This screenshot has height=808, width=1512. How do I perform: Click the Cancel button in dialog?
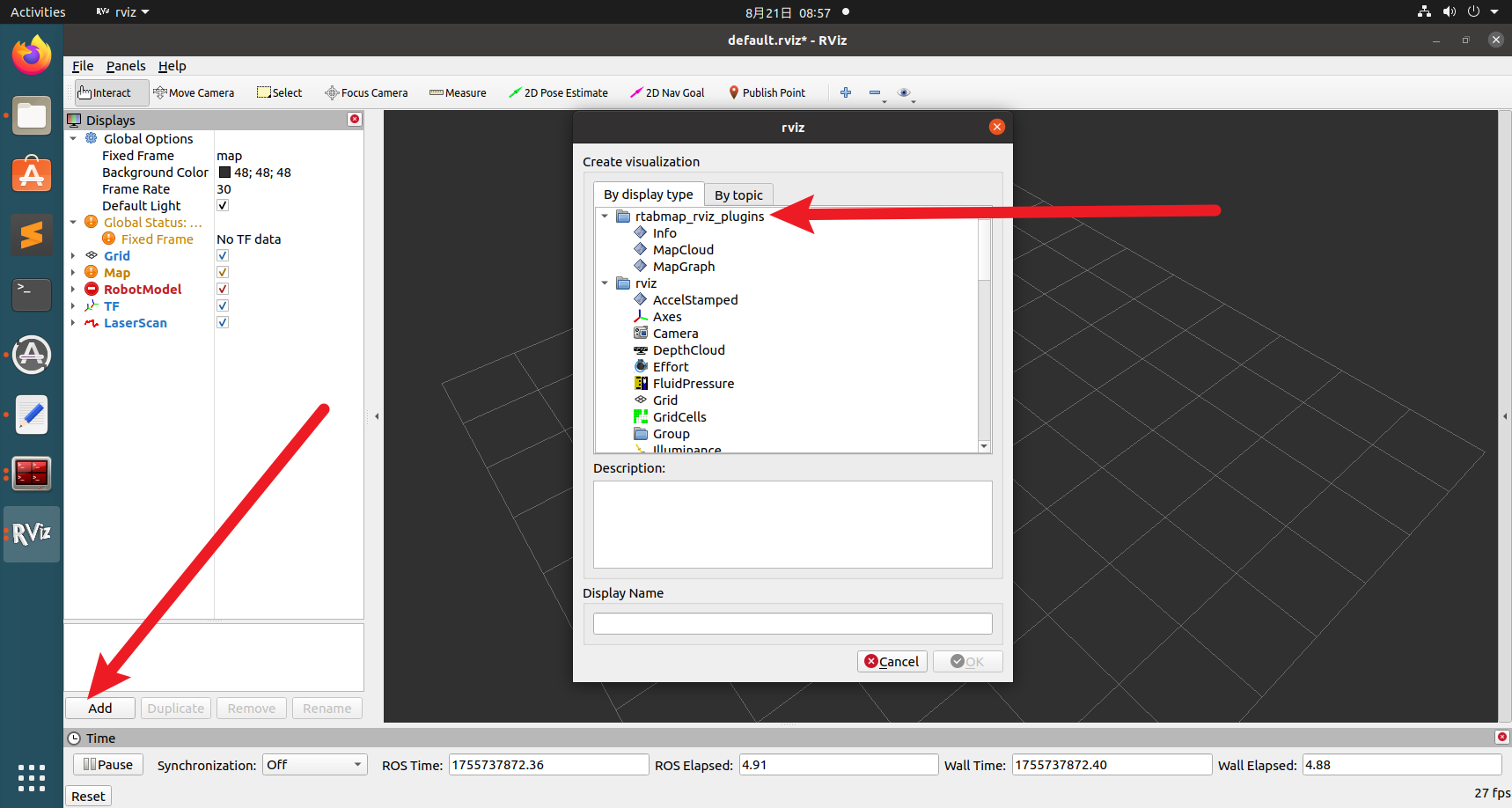coord(892,662)
